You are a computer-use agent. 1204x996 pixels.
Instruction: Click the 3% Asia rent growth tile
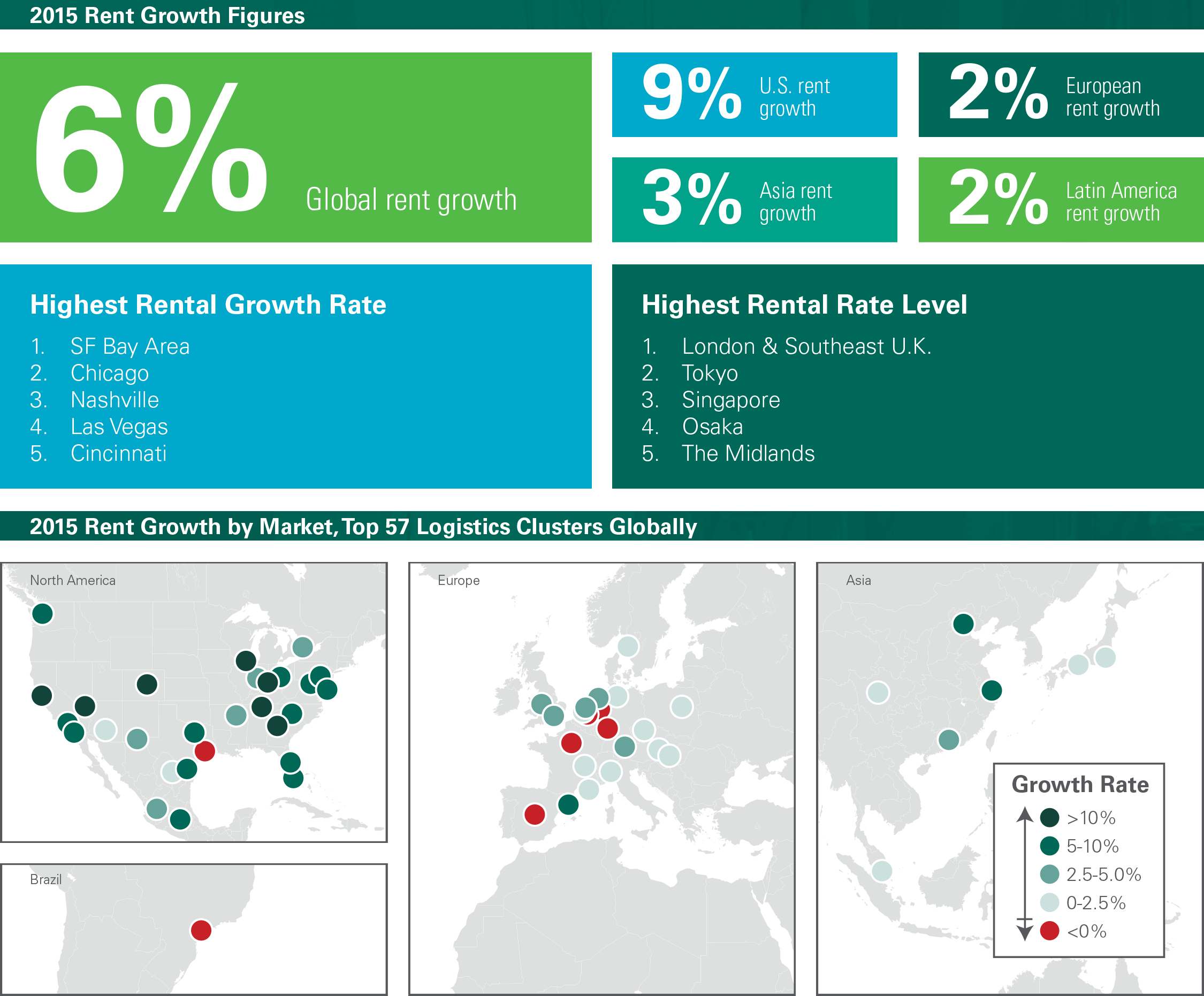[754, 200]
